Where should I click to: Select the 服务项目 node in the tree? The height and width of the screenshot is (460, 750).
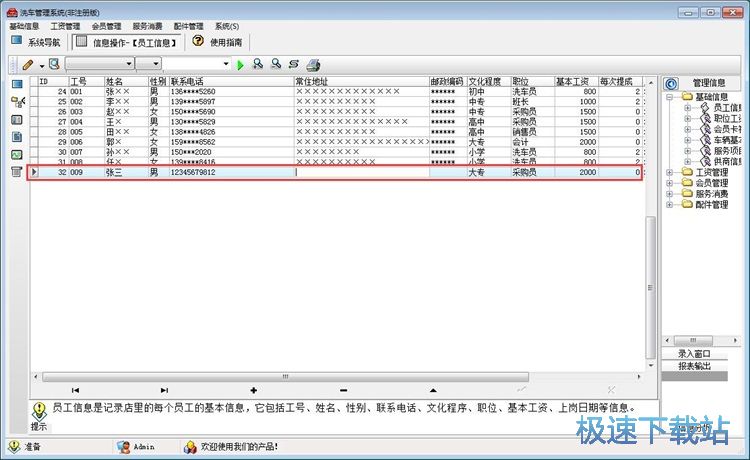point(727,151)
